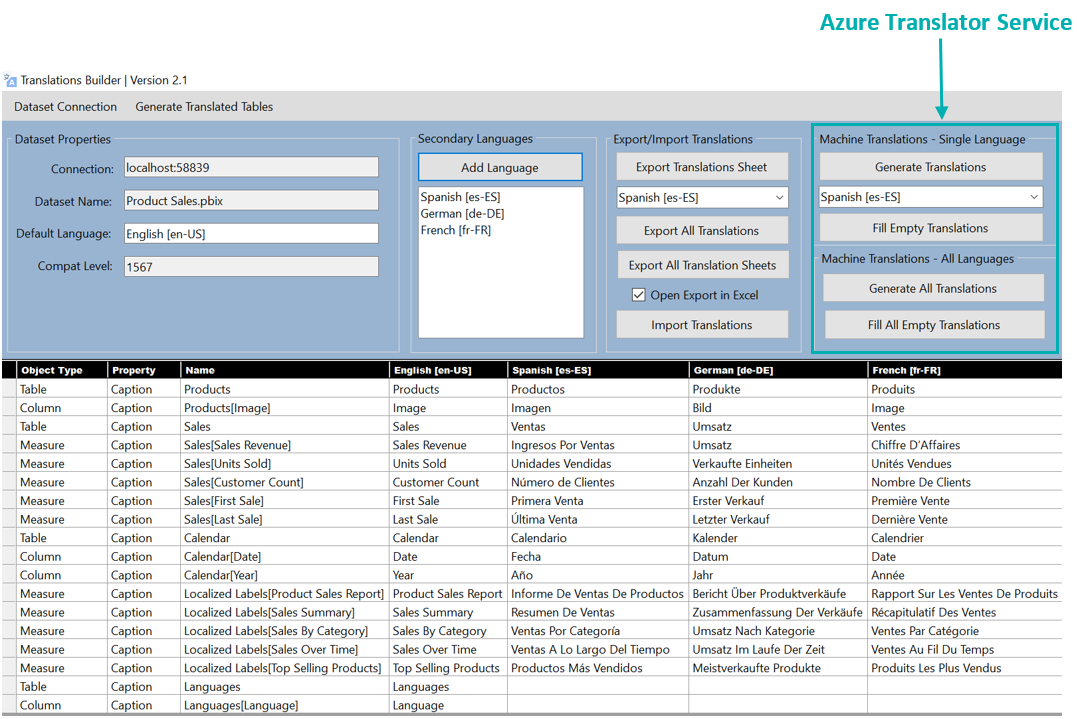Select the Dernière Vente cell
Viewport: 1077px width, 719px height.
(964, 519)
